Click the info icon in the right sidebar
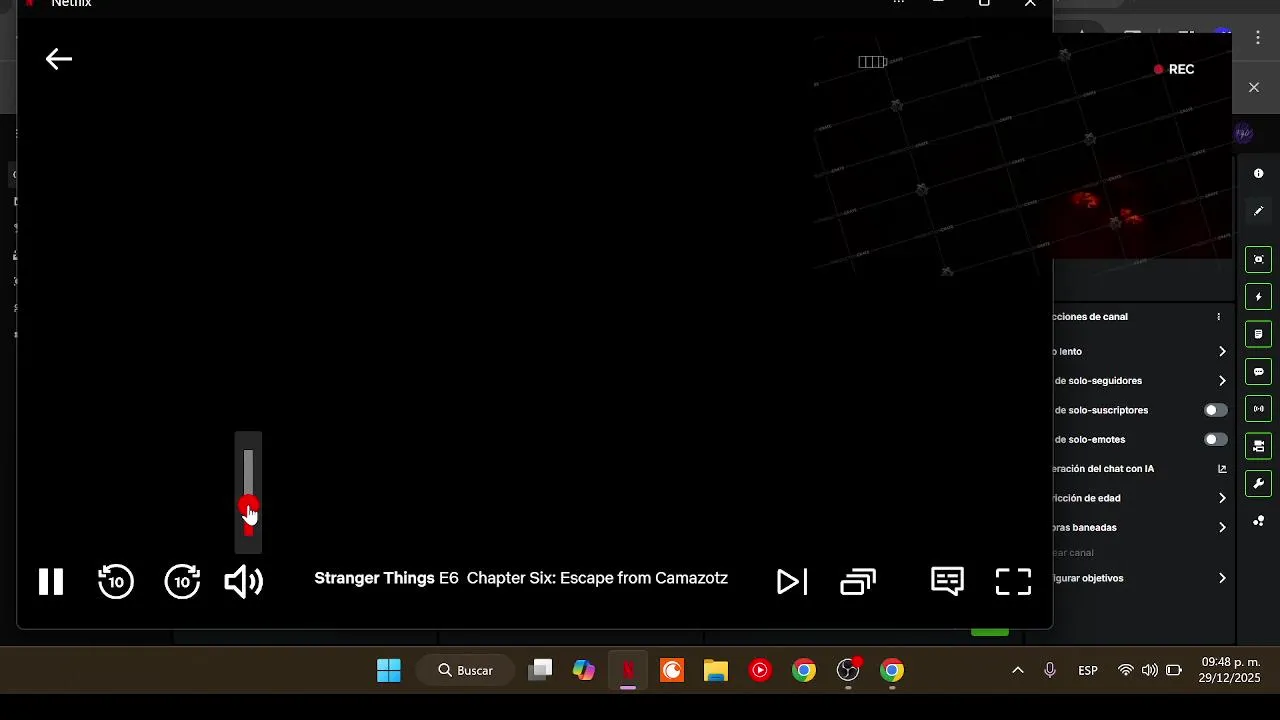The width and height of the screenshot is (1280, 720). click(1259, 174)
